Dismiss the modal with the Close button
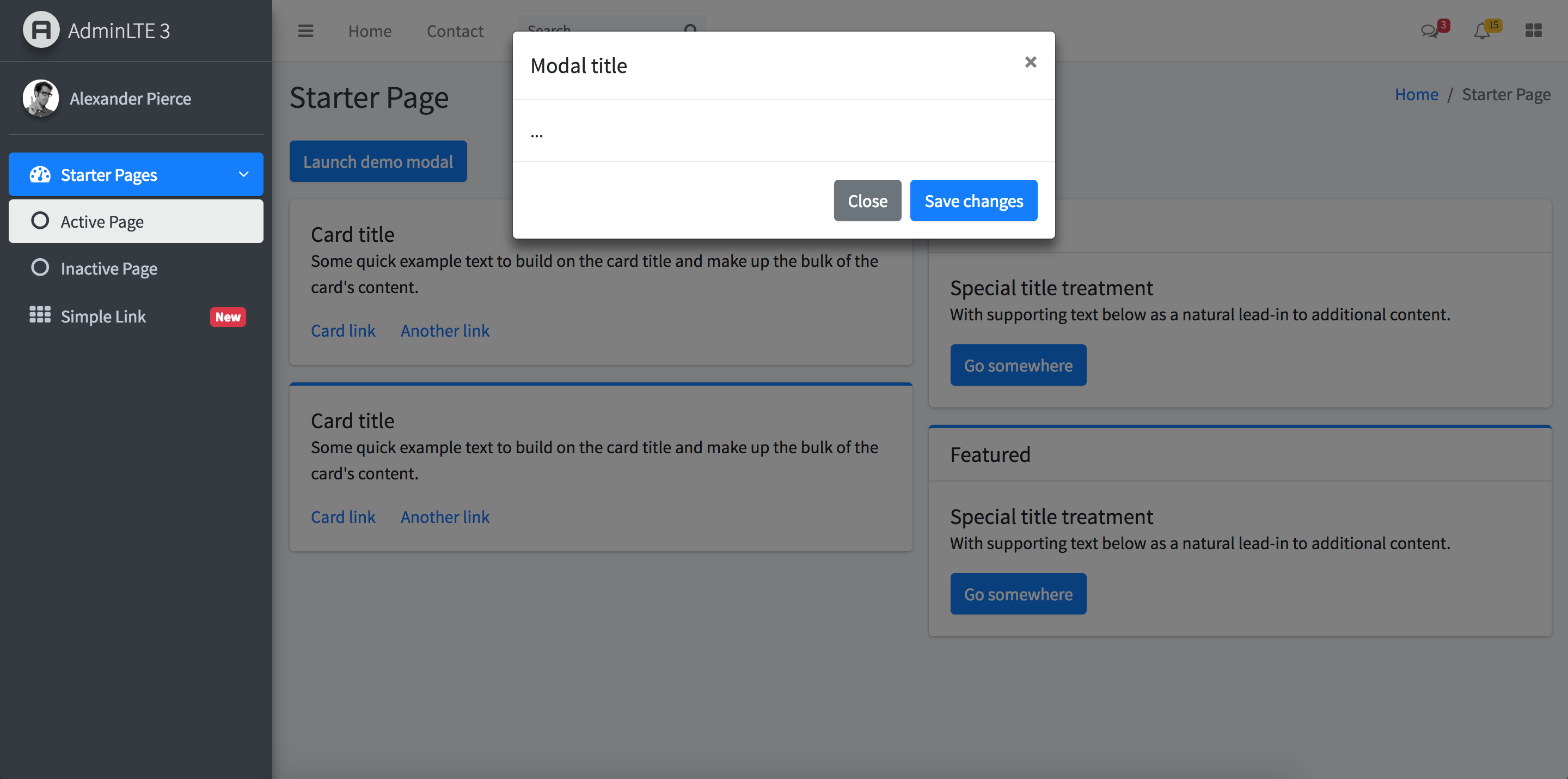Screen dimensions: 1568x779 pyautogui.click(x=867, y=200)
